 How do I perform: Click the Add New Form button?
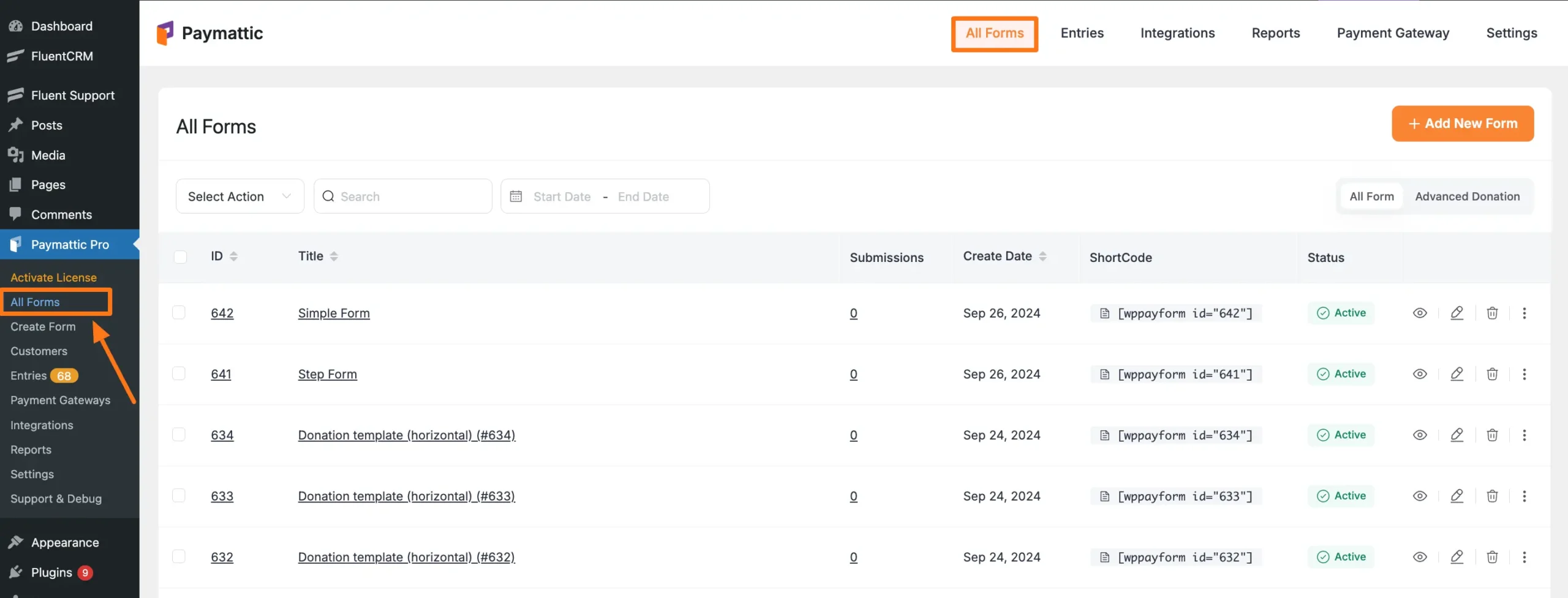coord(1463,123)
